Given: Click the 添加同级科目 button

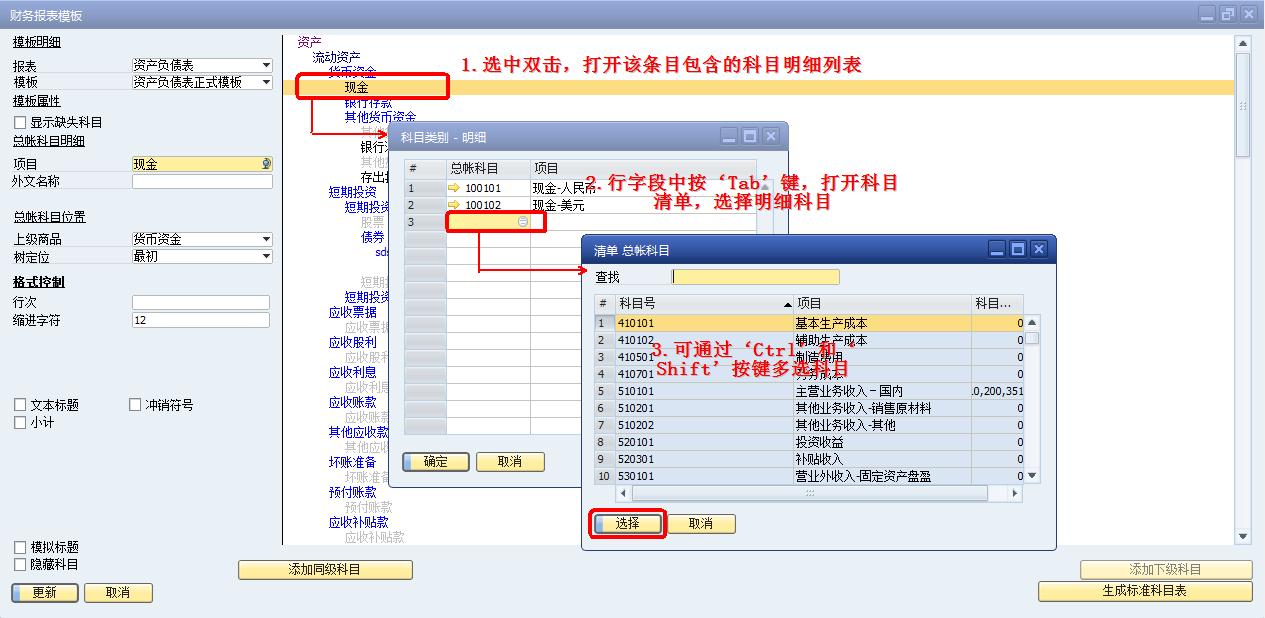Looking at the screenshot, I should click(x=325, y=570).
